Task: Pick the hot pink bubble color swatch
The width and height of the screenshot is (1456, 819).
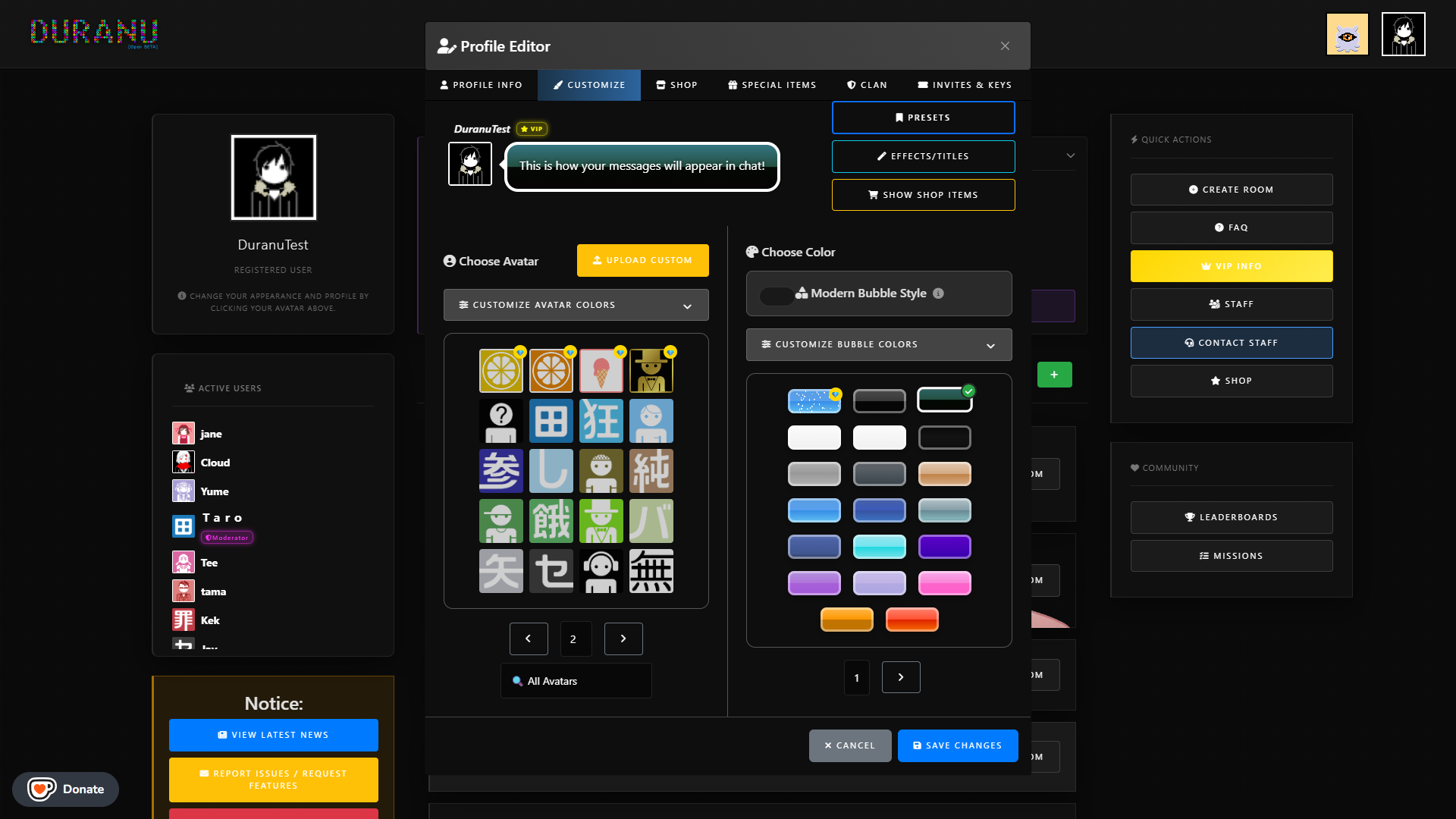Action: pos(944,583)
